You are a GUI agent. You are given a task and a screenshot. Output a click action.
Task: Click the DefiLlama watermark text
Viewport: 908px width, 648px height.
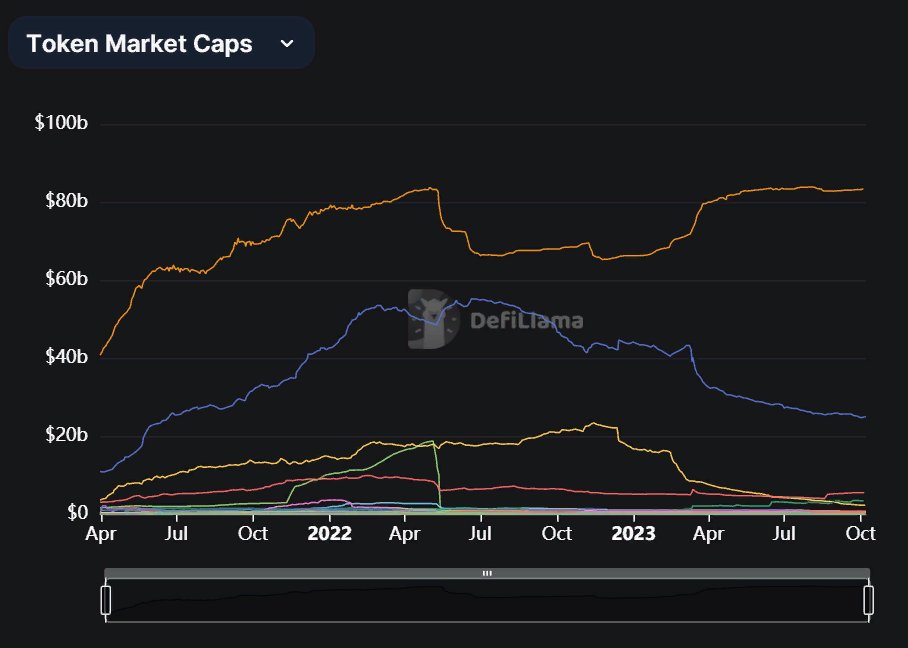(526, 321)
